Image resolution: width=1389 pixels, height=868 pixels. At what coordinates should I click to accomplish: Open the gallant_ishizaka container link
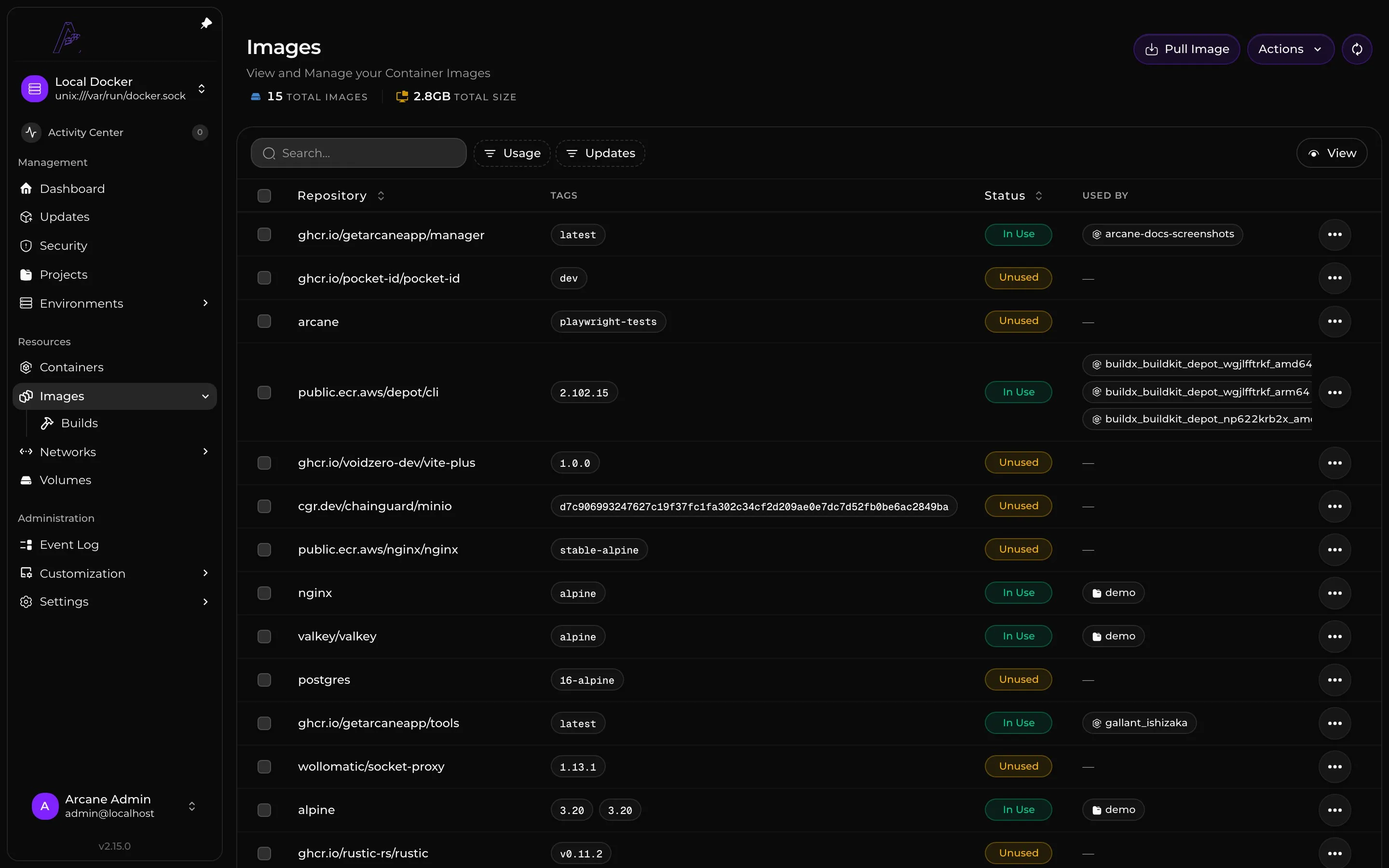[1139, 723]
